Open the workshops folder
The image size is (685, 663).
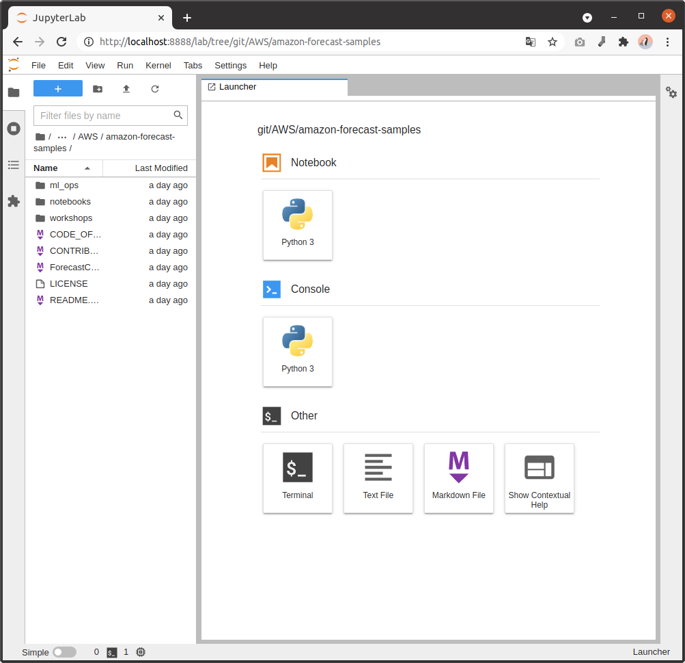[x=111, y=218]
